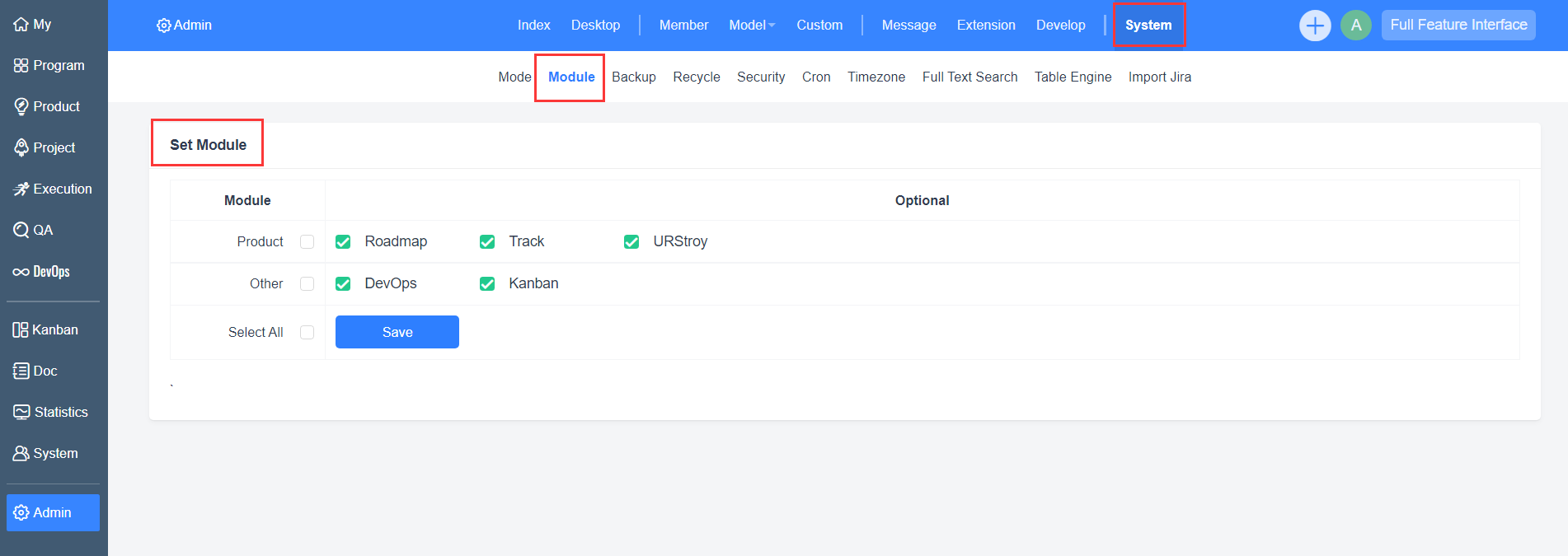Click the My home icon in sidebar
This screenshot has height=556, width=1568.
pos(21,25)
